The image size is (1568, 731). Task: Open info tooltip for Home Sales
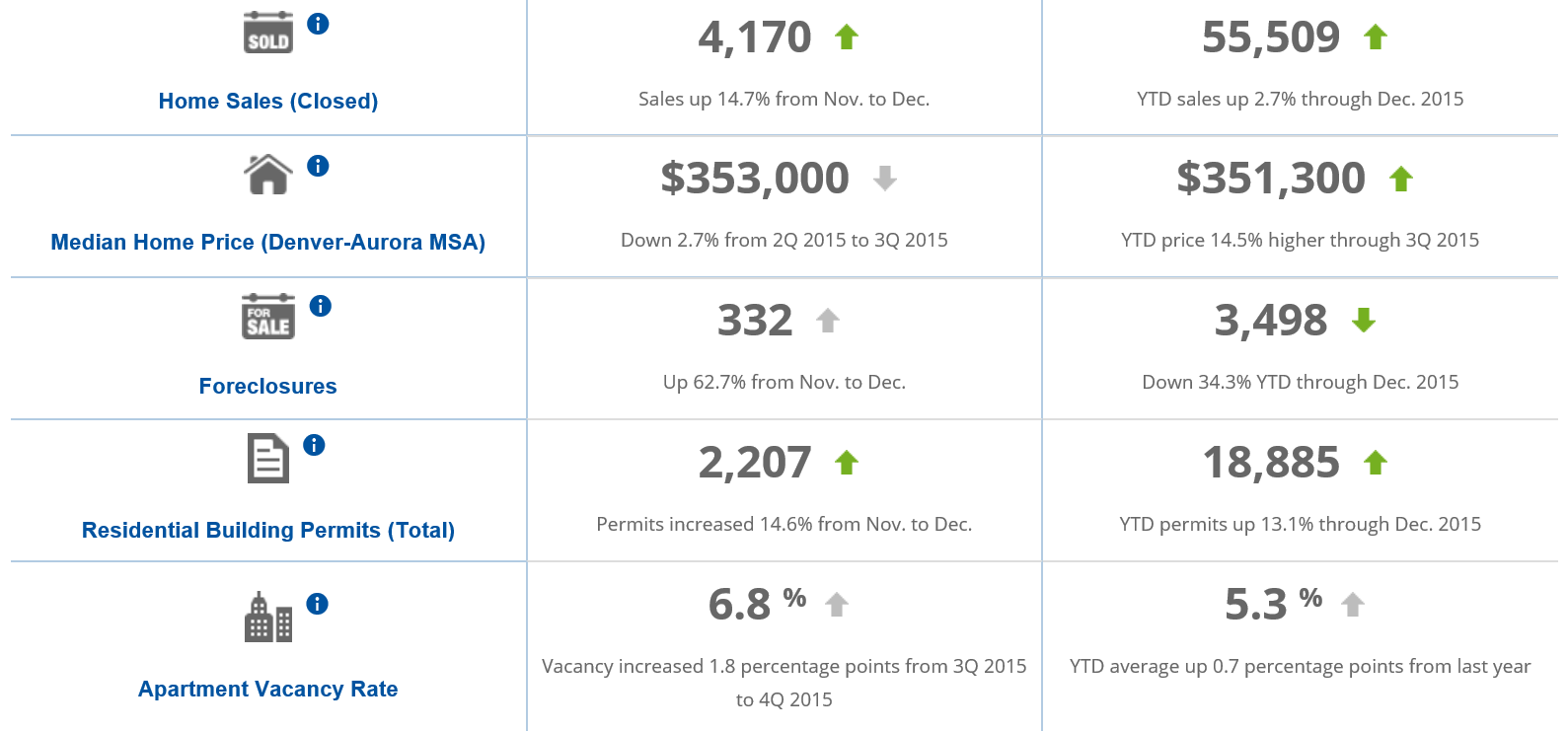click(318, 24)
